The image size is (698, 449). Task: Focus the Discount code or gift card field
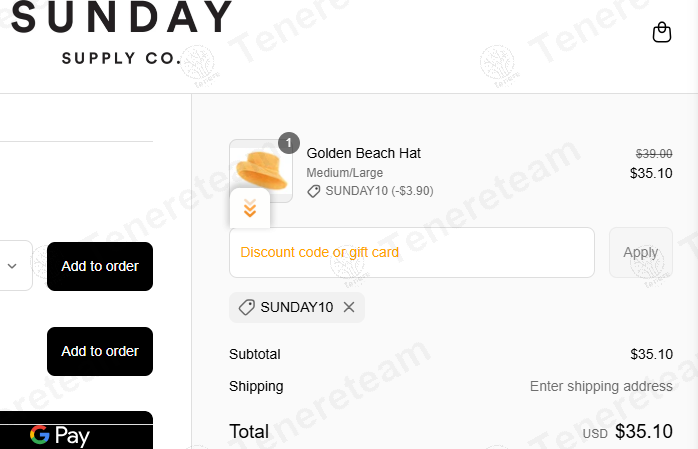coord(412,252)
